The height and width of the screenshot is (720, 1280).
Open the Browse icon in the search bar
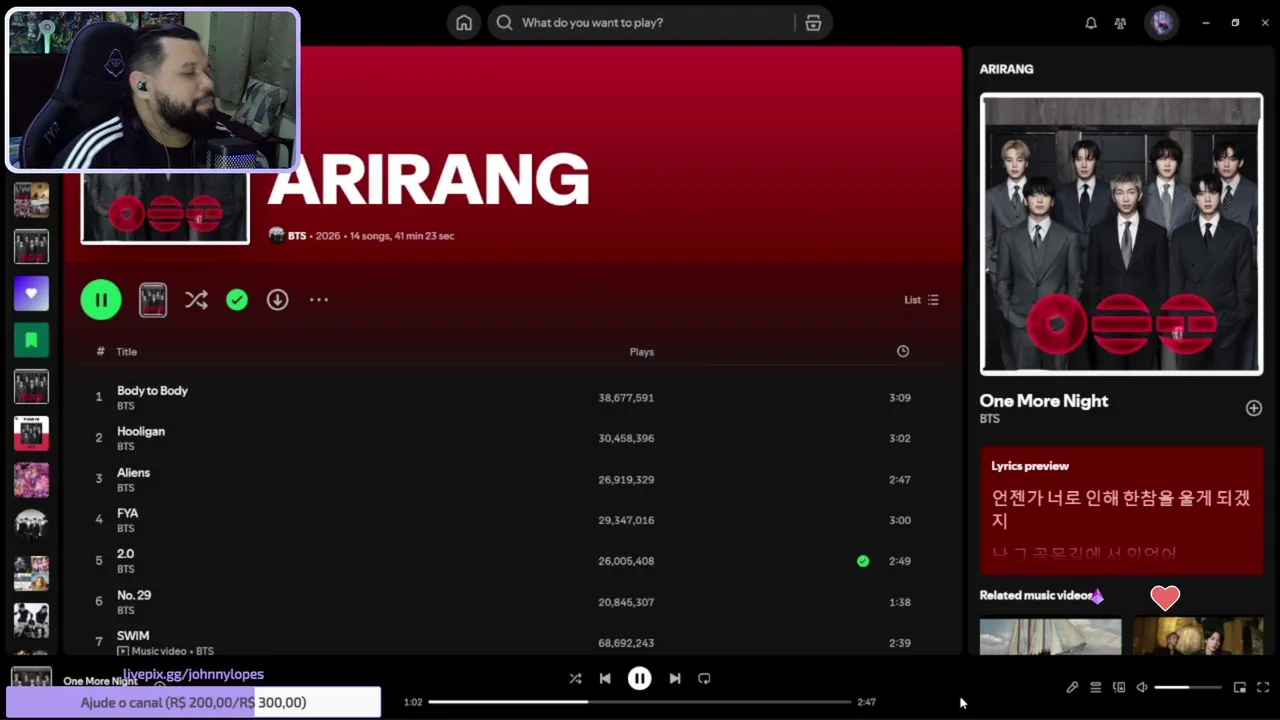click(813, 23)
